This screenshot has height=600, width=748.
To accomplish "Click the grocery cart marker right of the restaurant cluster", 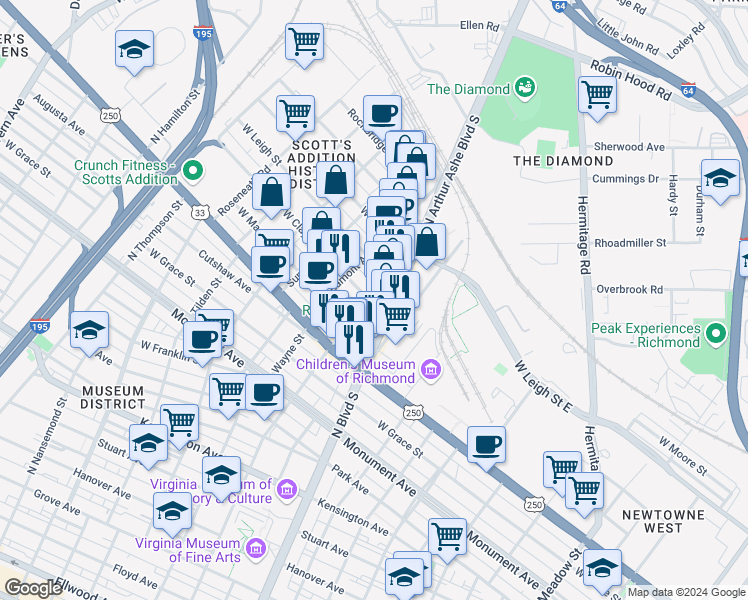I will pos(395,318).
